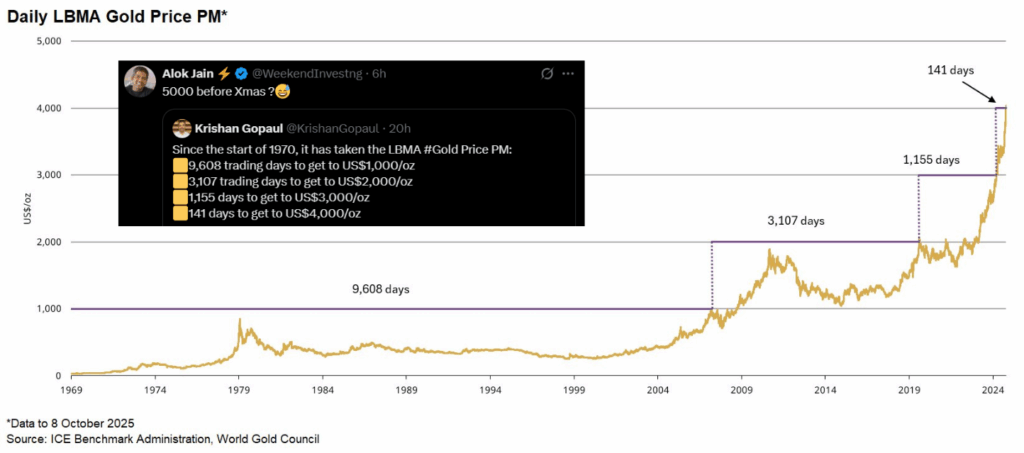Click Alok Jain's profile avatar
This screenshot has height=453, width=1024.
(140, 81)
